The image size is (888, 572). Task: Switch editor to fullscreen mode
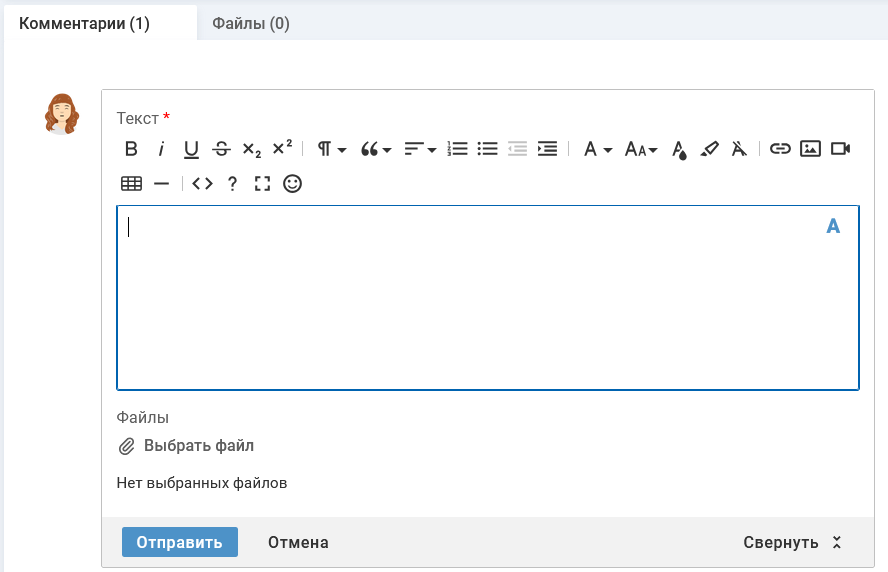262,183
